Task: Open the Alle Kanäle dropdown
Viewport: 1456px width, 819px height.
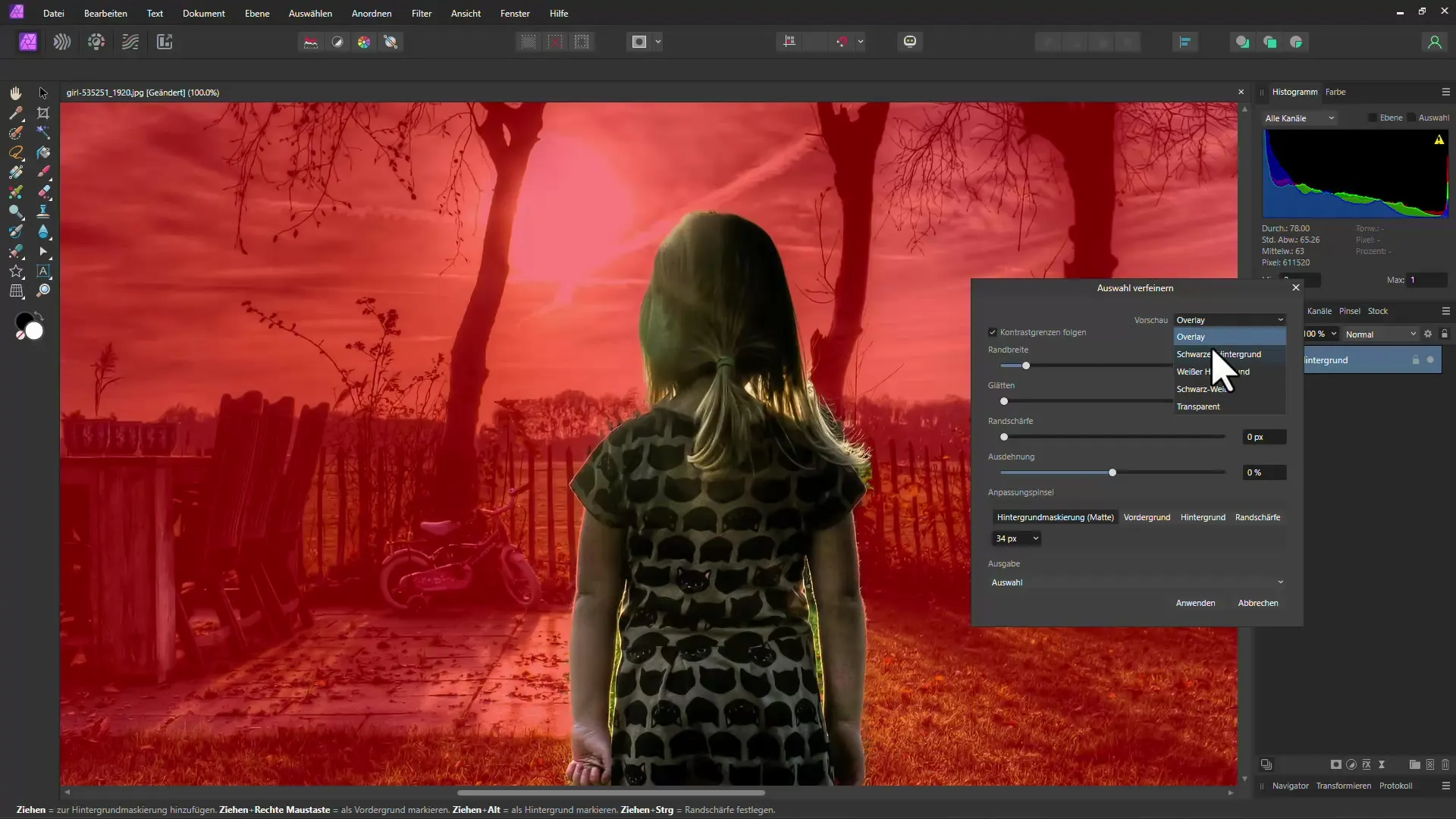Action: tap(1299, 118)
